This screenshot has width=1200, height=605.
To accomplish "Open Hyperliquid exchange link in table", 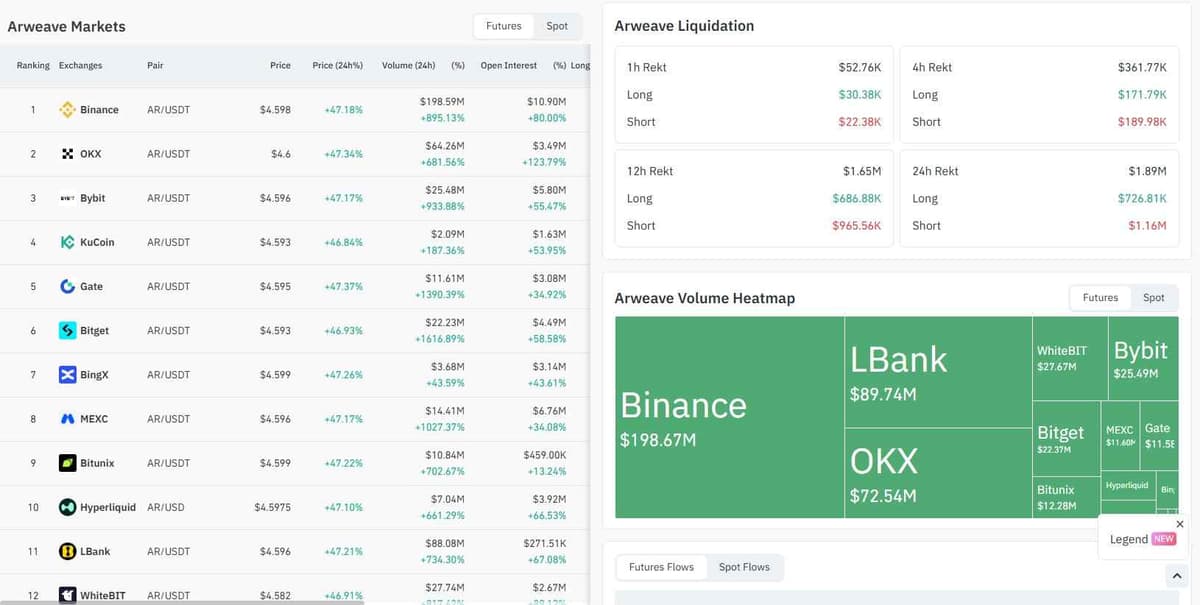I will click(108, 507).
